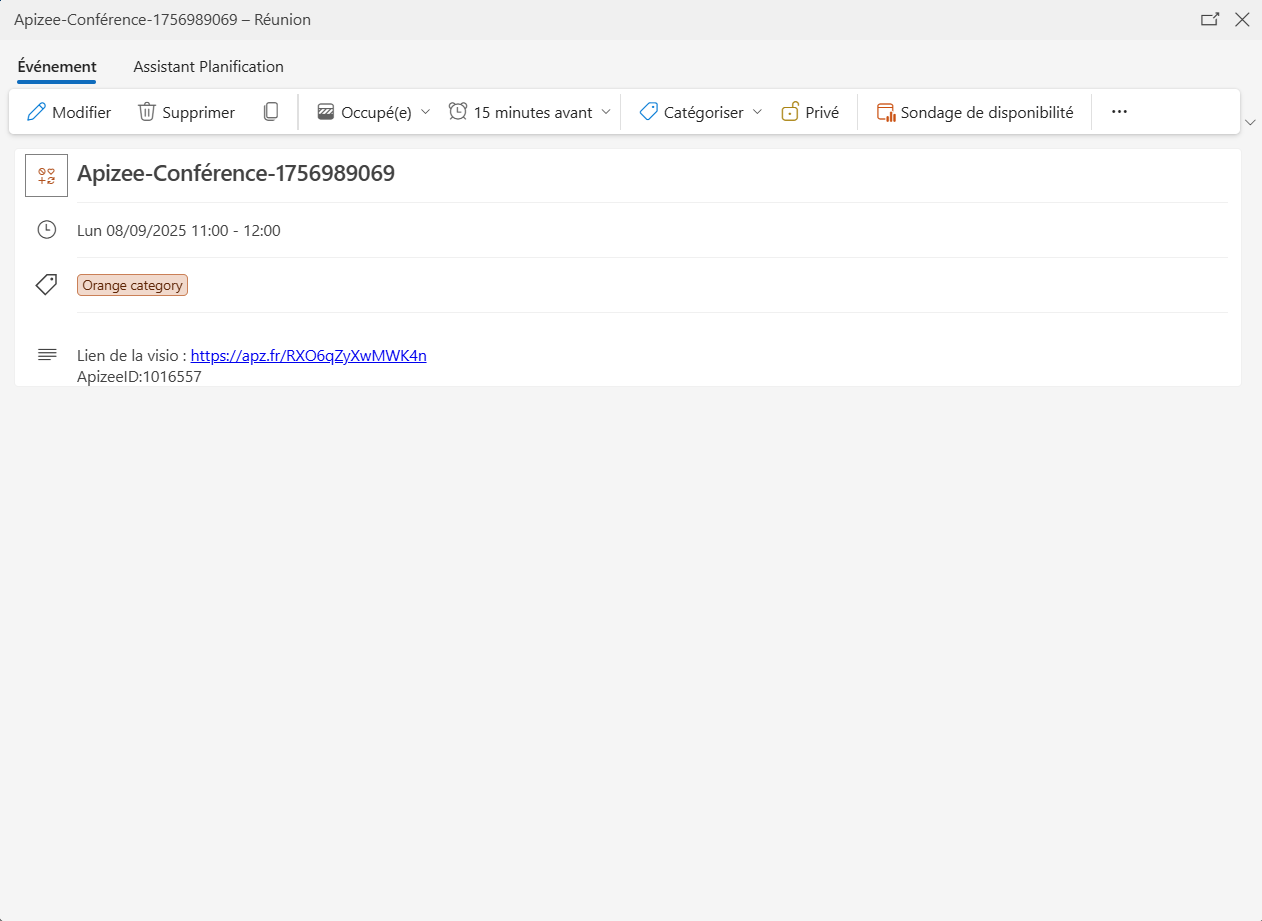Click the event date and time text
The height and width of the screenshot is (921, 1262).
[x=178, y=230]
